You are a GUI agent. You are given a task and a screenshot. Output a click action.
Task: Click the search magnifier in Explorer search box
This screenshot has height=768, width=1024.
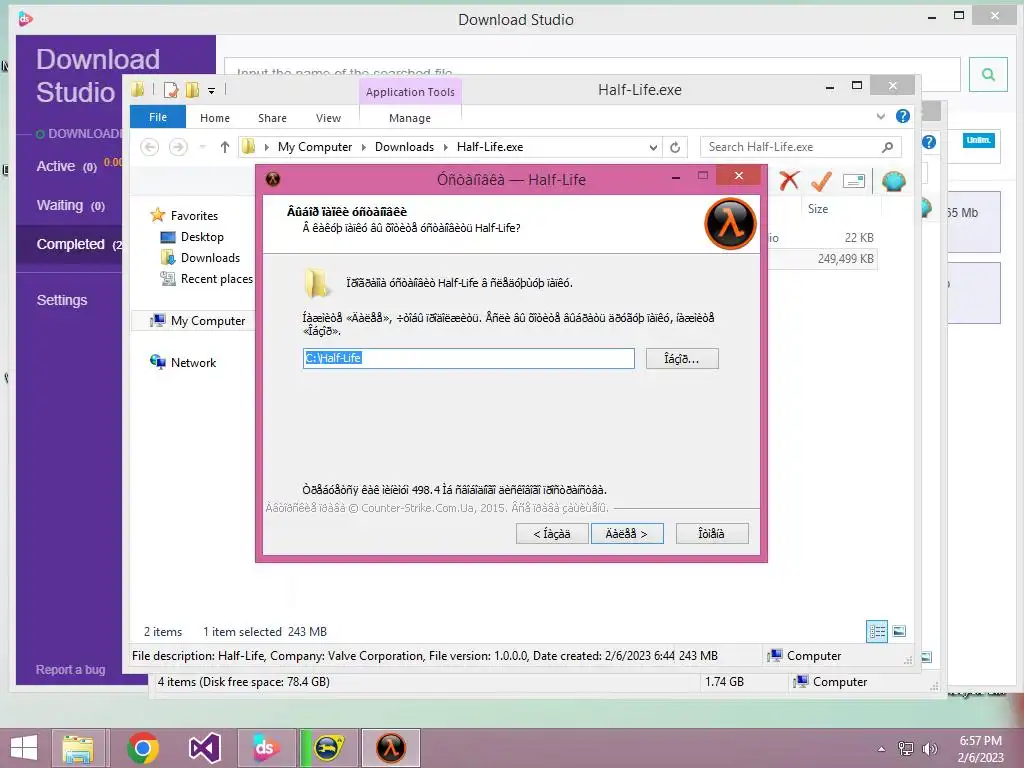pyautogui.click(x=887, y=147)
